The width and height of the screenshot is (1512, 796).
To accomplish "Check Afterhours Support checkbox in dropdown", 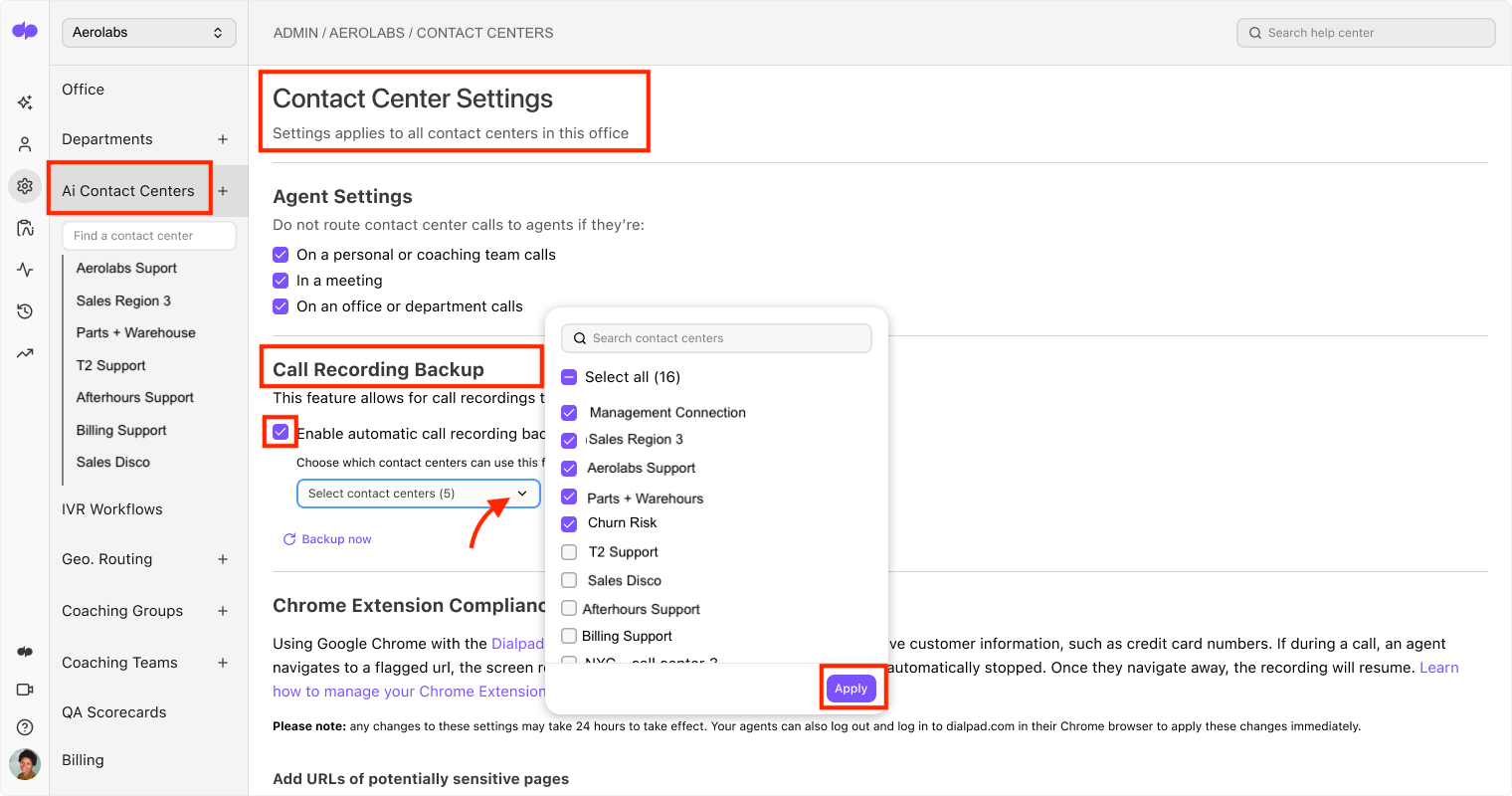I will (x=569, y=608).
